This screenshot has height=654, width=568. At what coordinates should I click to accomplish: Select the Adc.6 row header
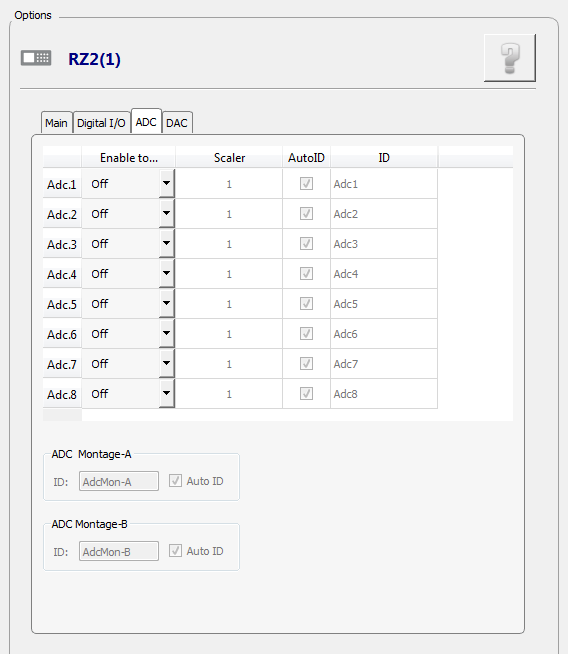click(62, 334)
